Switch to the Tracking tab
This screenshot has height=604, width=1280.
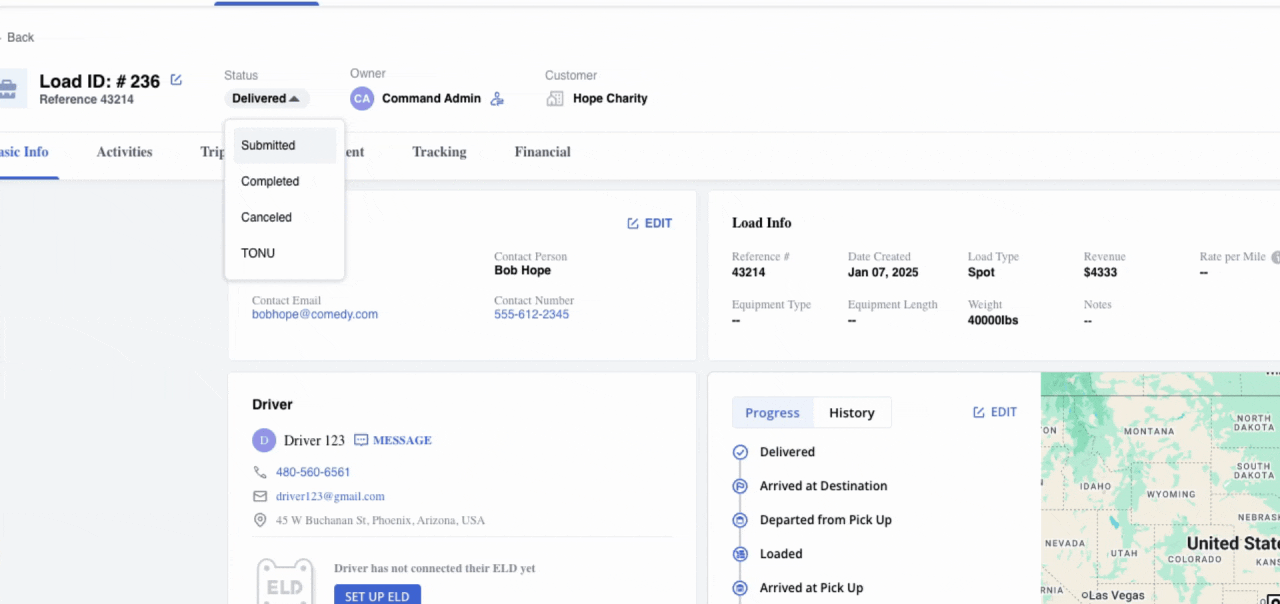[x=439, y=152]
